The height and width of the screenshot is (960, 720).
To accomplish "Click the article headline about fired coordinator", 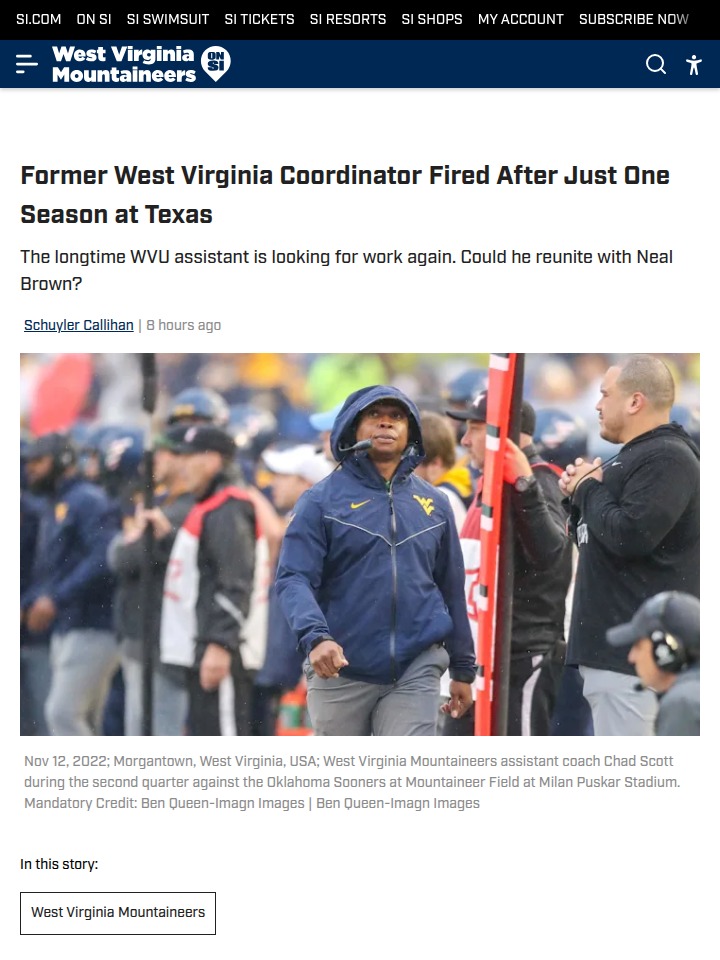I will [x=345, y=195].
